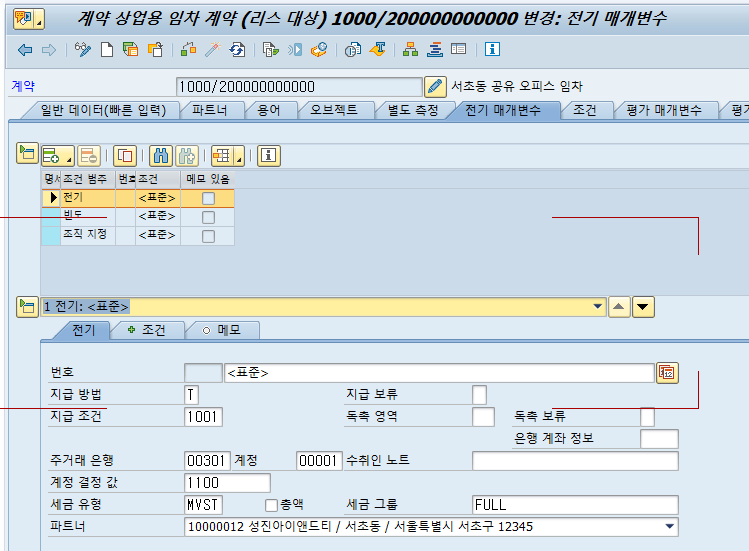The height and width of the screenshot is (551, 749).
Task: Click the insert row icon with green plus
Action: [52, 156]
